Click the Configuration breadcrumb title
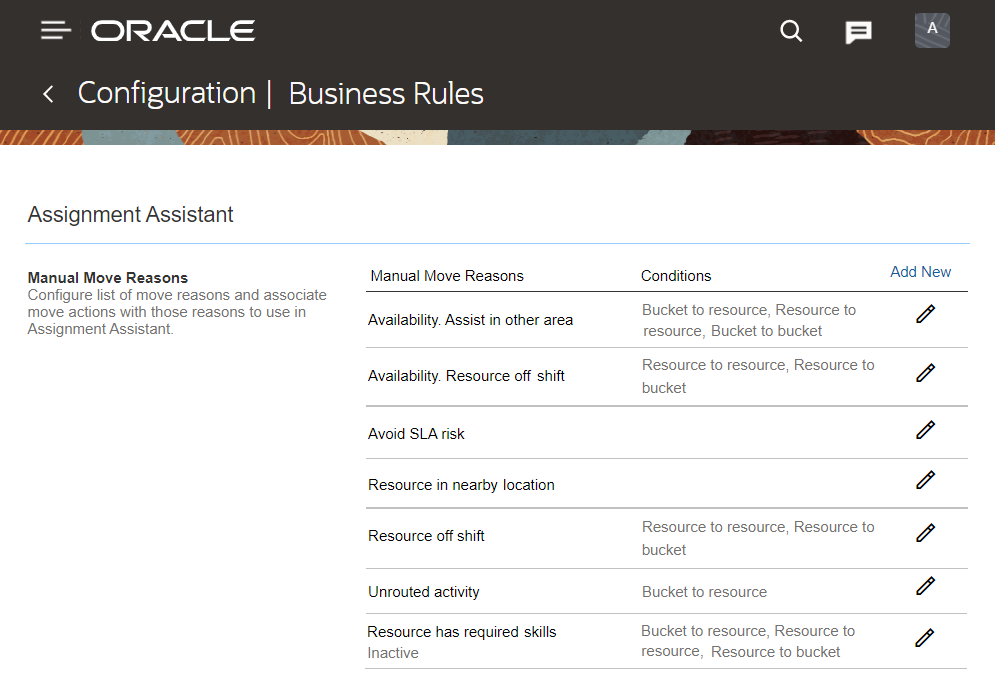Screen dimensions: 995x677 coord(167,94)
